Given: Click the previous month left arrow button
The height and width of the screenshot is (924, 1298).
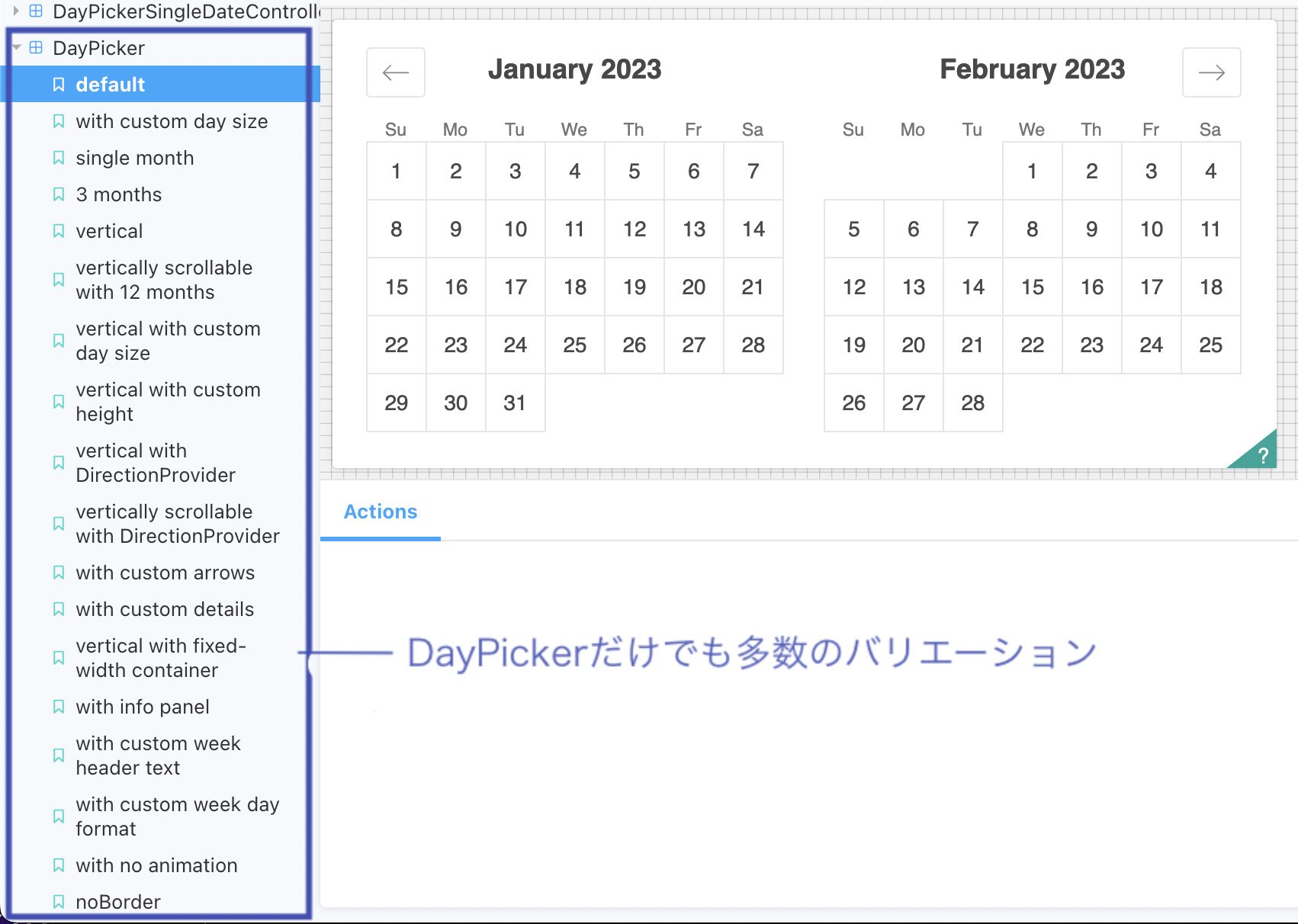Looking at the screenshot, I should (395, 72).
